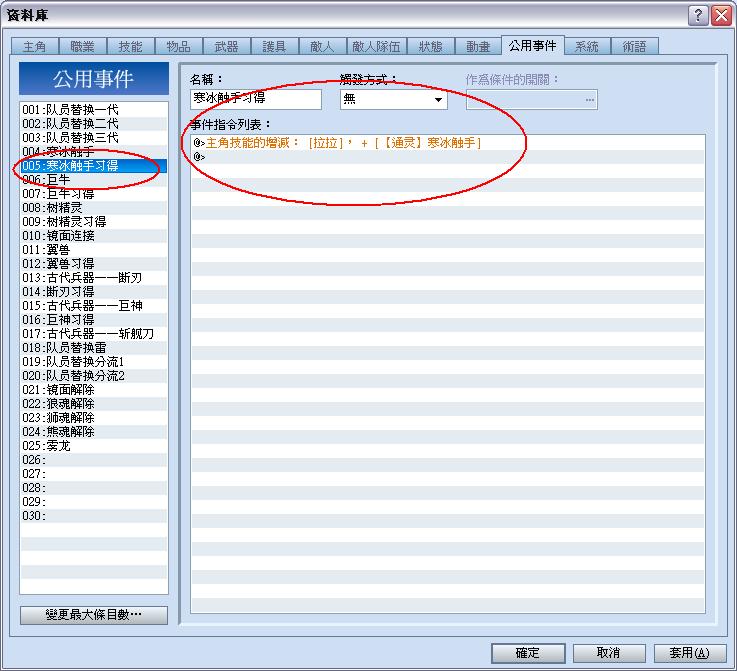
Task: Select list entry 009:树精灵习得
Action: 94,221
